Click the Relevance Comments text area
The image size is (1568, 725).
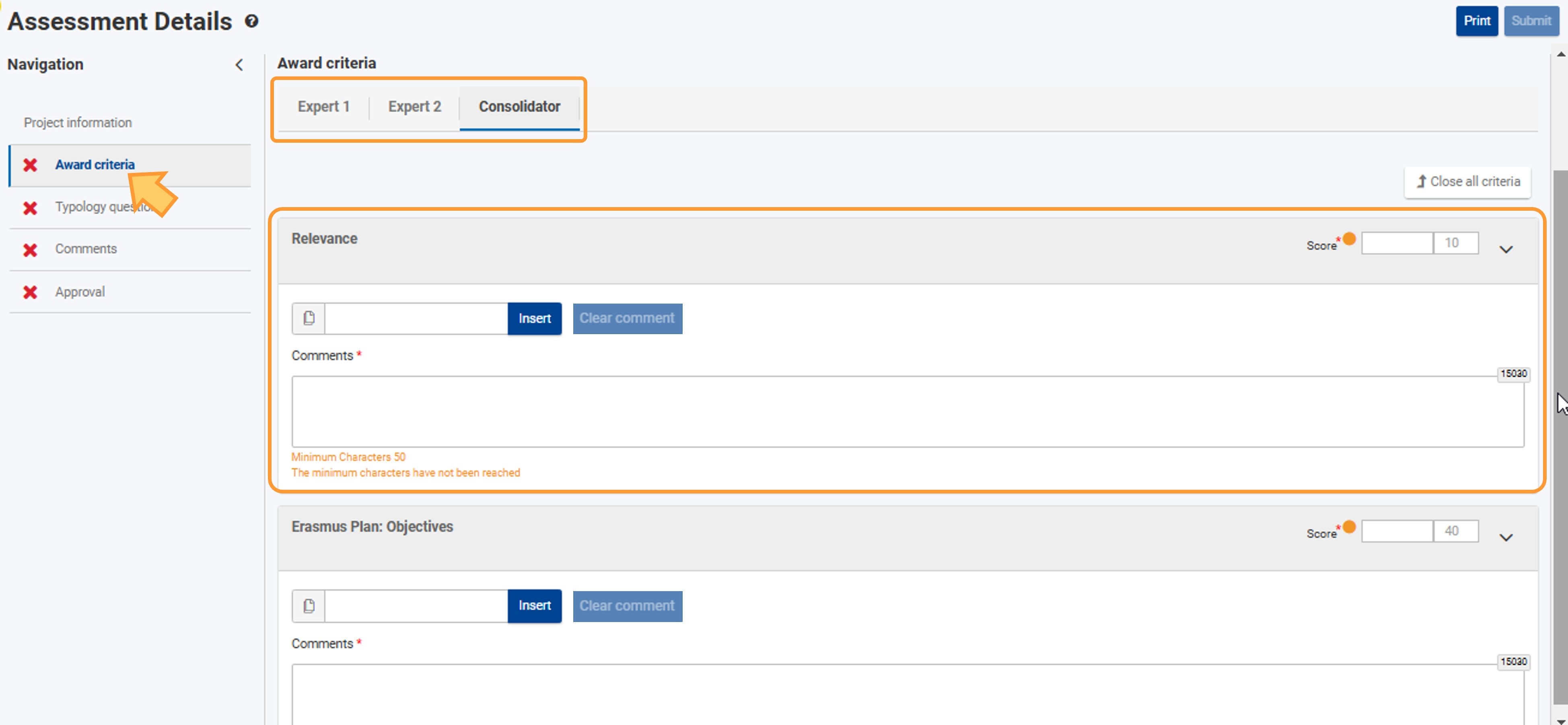(x=907, y=411)
